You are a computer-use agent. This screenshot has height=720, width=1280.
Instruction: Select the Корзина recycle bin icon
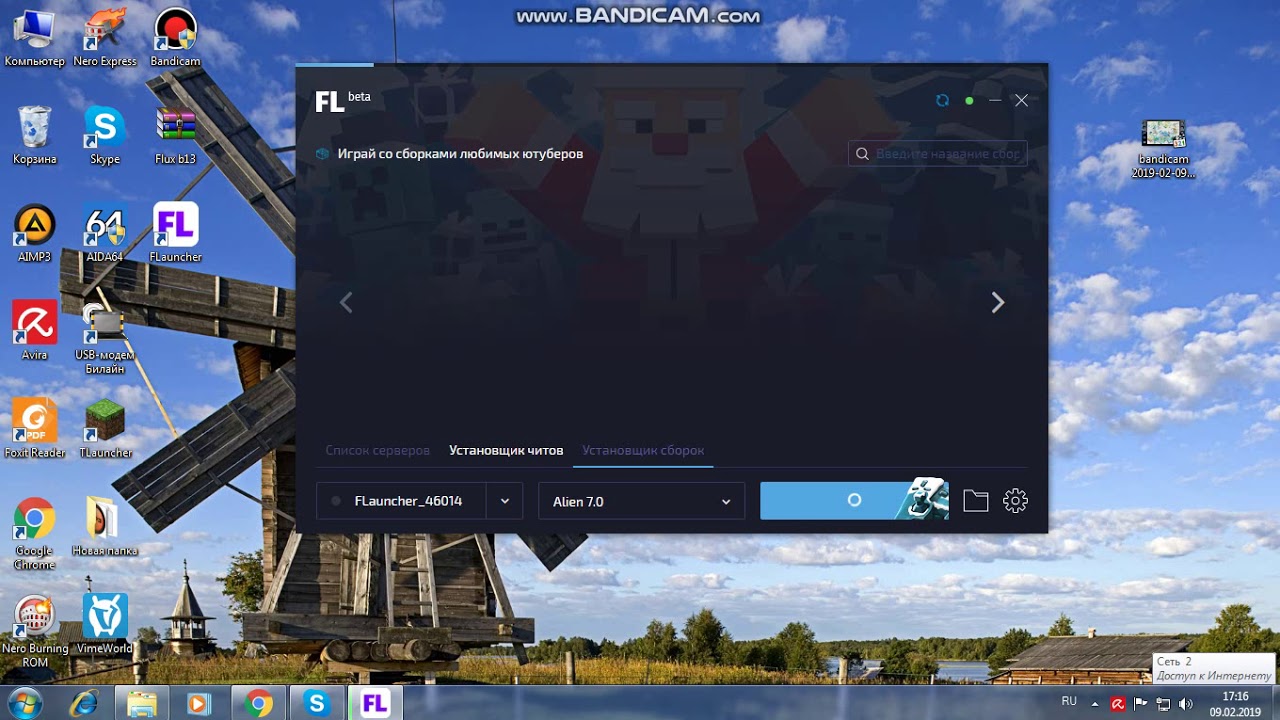[35, 136]
